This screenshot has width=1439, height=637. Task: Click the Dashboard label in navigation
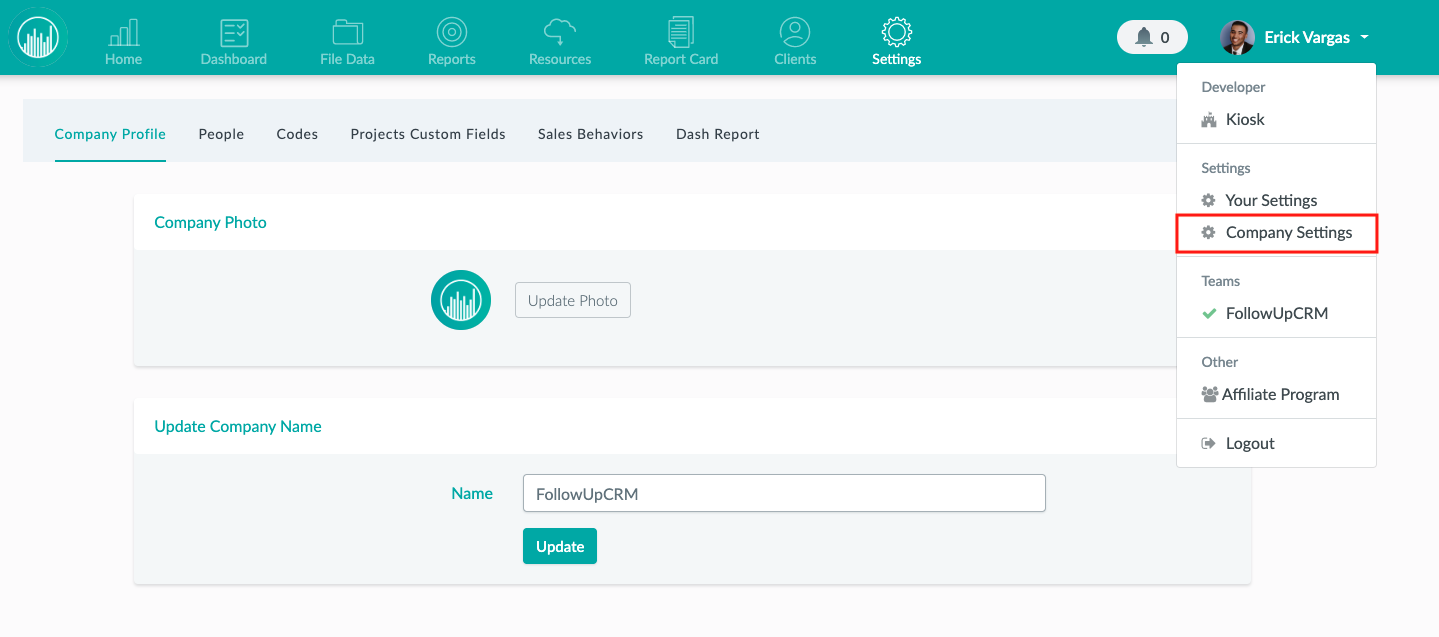234,59
